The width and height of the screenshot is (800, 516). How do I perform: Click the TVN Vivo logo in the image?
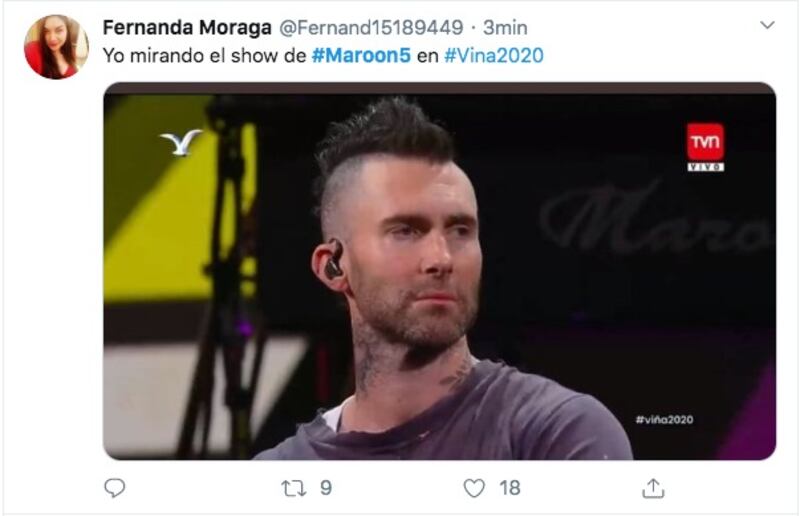(x=705, y=147)
